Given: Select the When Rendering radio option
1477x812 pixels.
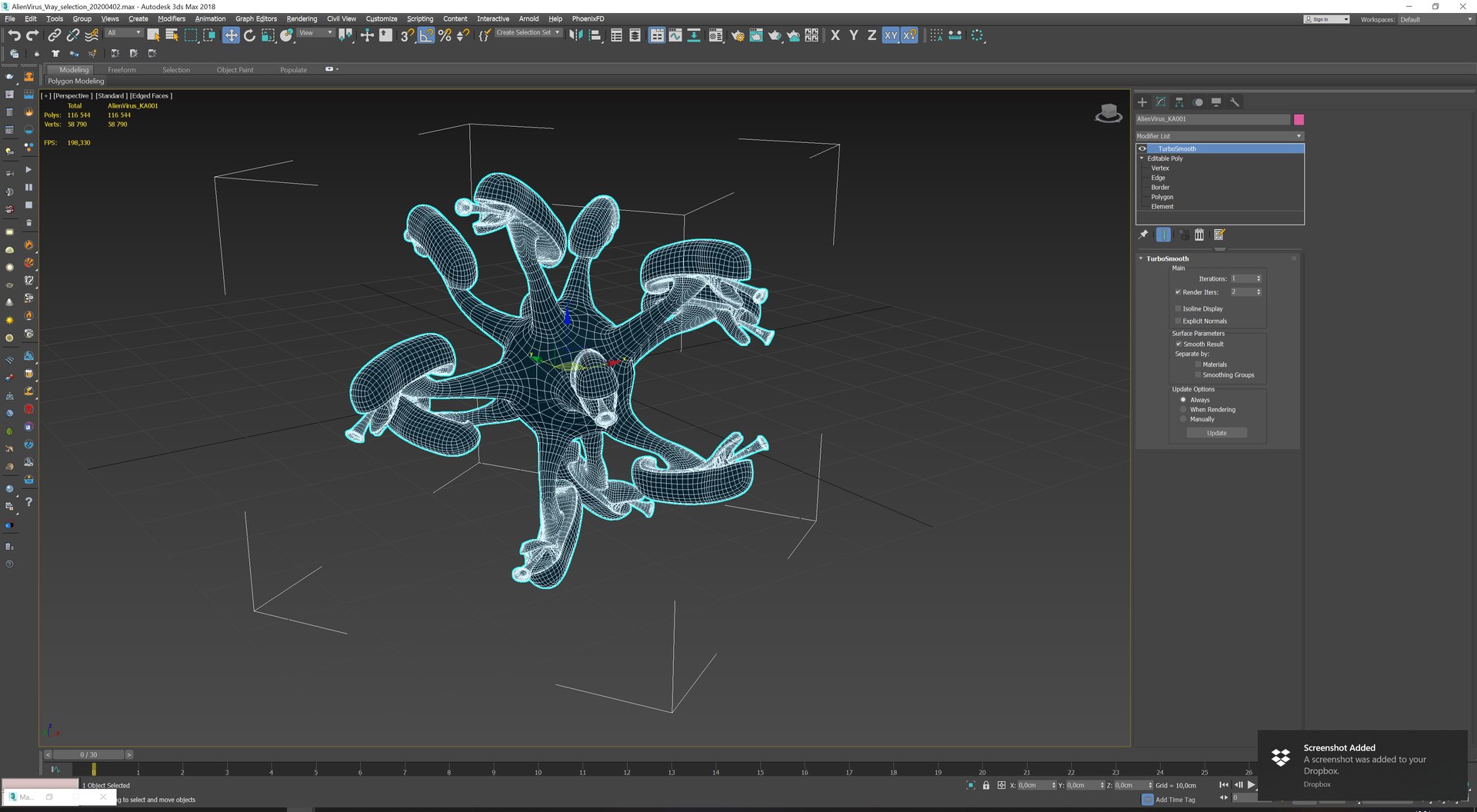Looking at the screenshot, I should pos(1183,410).
